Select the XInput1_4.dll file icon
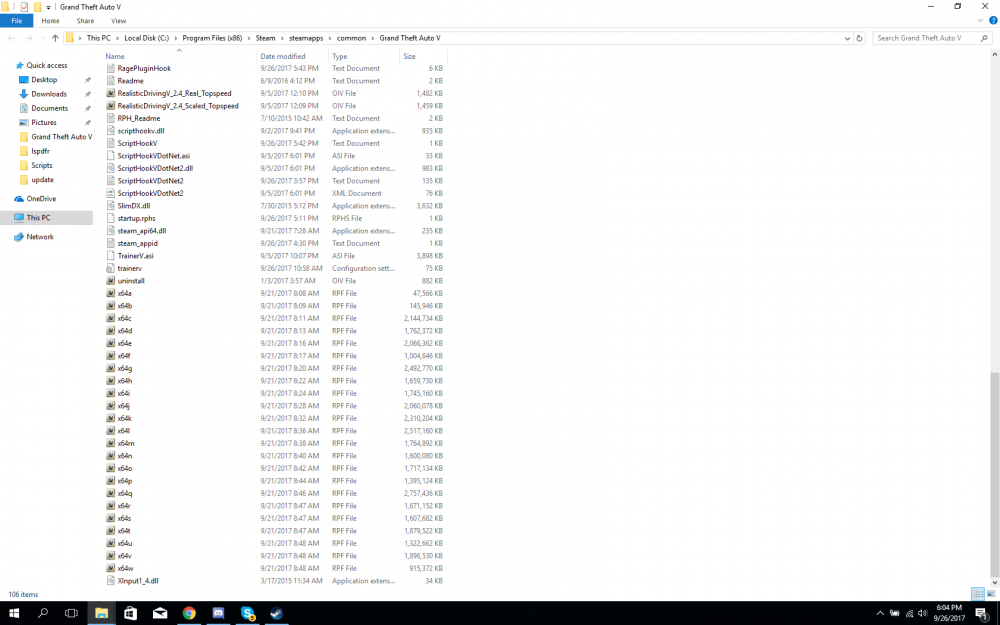The height and width of the screenshot is (625, 1000). pos(110,581)
